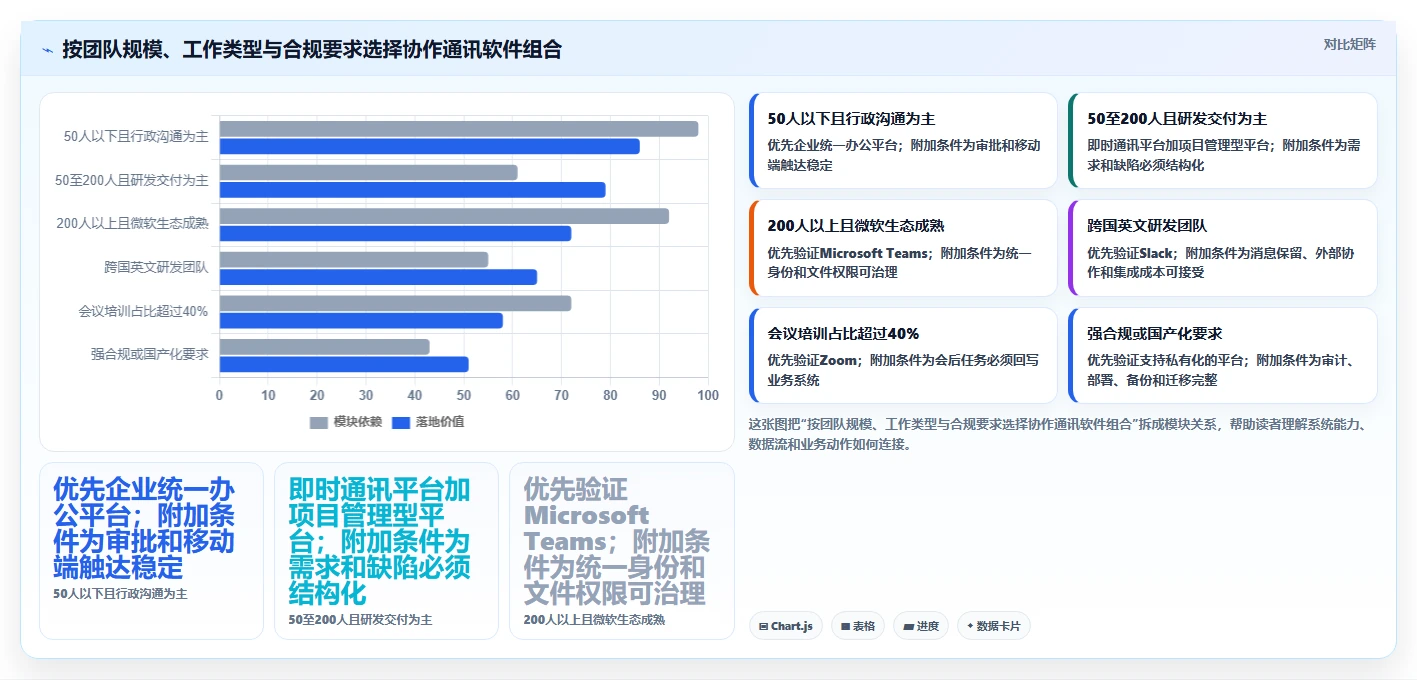Click the blue bar for 强合规或国产化要求
Viewport: 1417px width, 680px height.
(344, 364)
